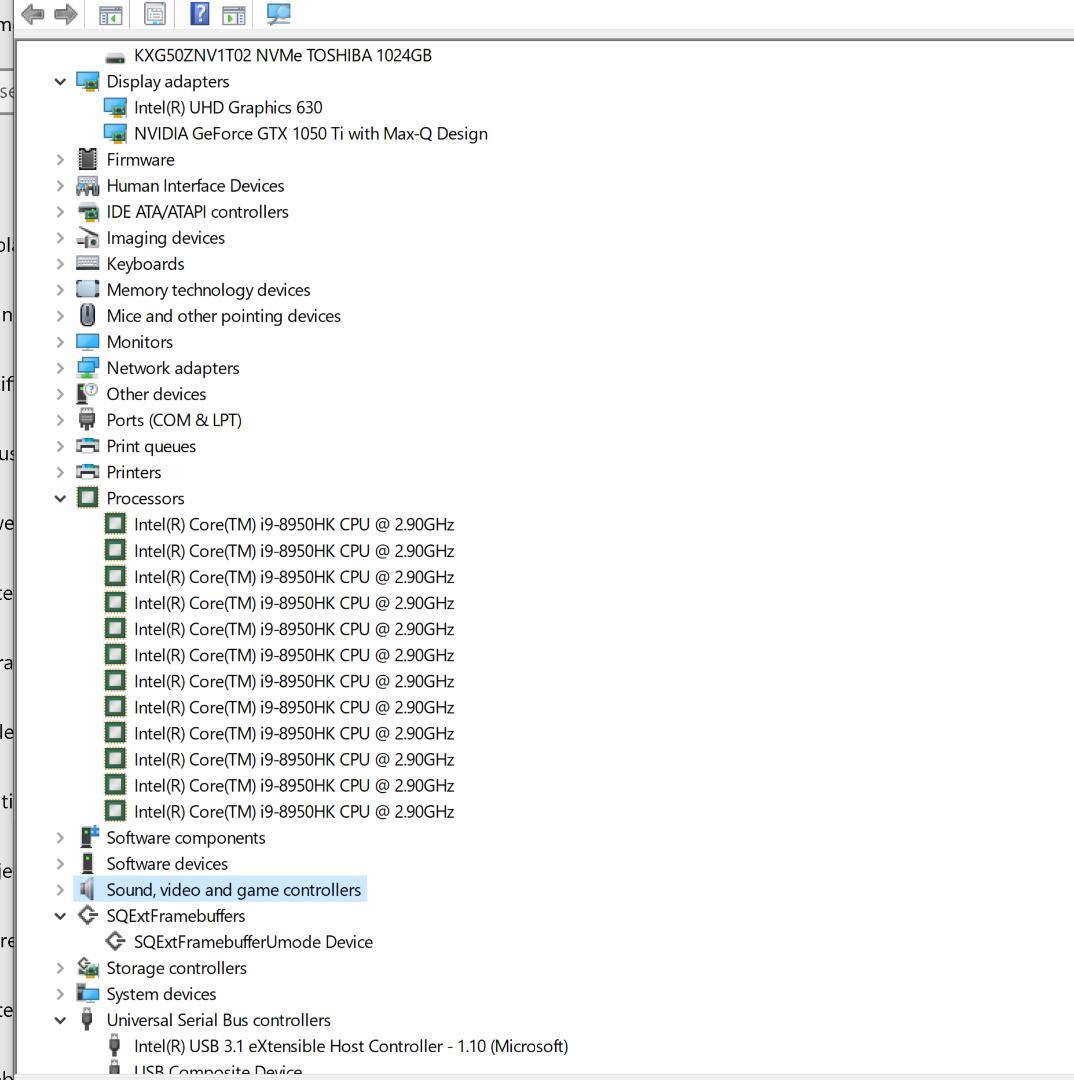Select Intel(R) UHD Graphics 630
Image resolution: width=1074 pixels, height=1080 pixels.
(x=228, y=108)
